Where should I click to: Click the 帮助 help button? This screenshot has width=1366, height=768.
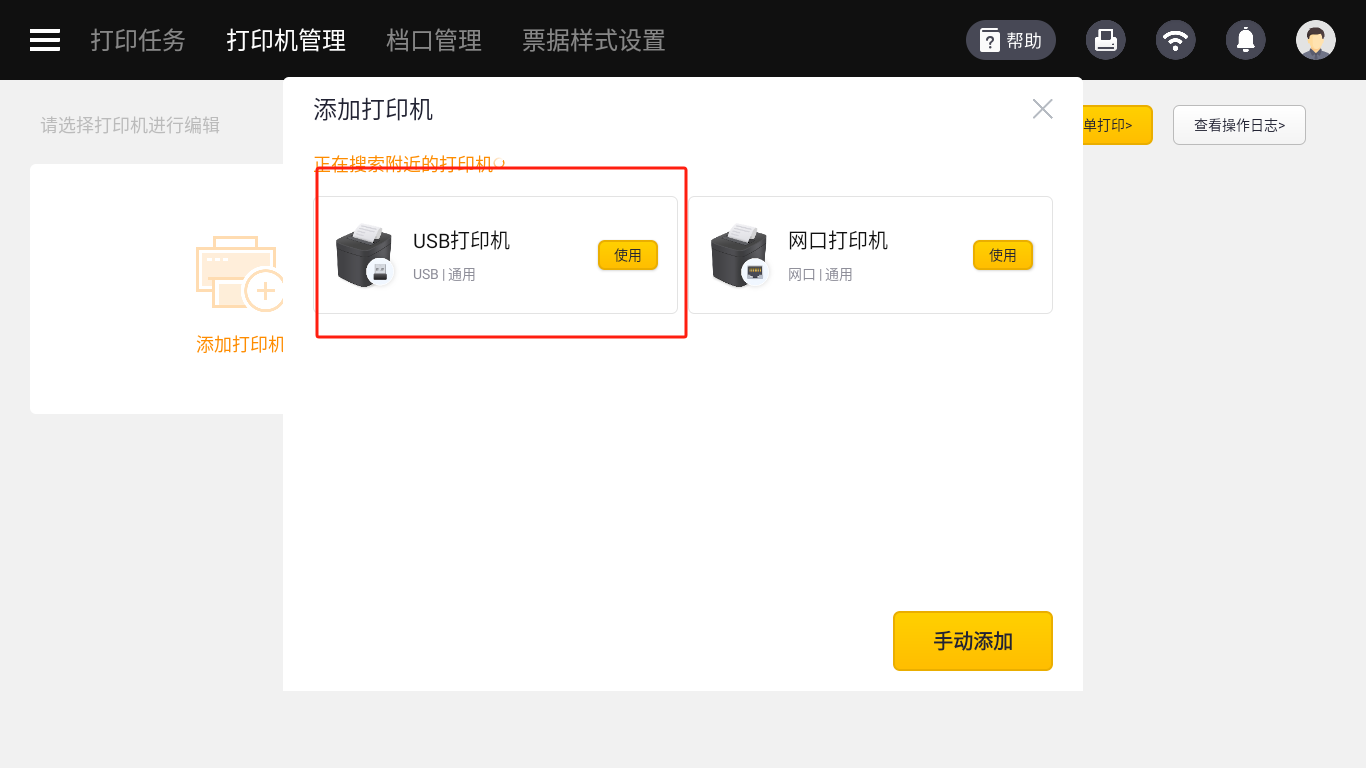1011,40
